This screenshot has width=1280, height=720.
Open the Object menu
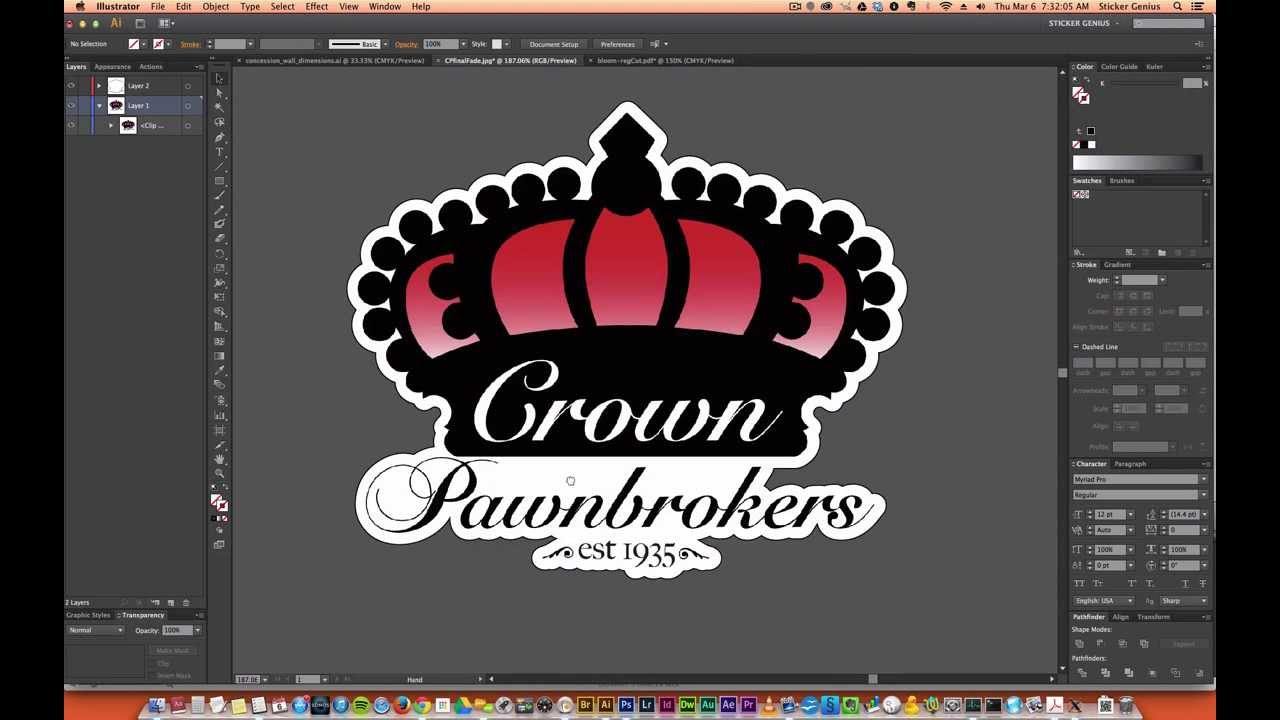(216, 7)
